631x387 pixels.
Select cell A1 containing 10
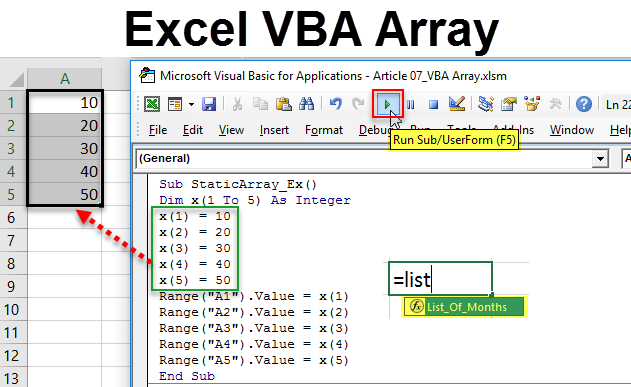click(65, 103)
